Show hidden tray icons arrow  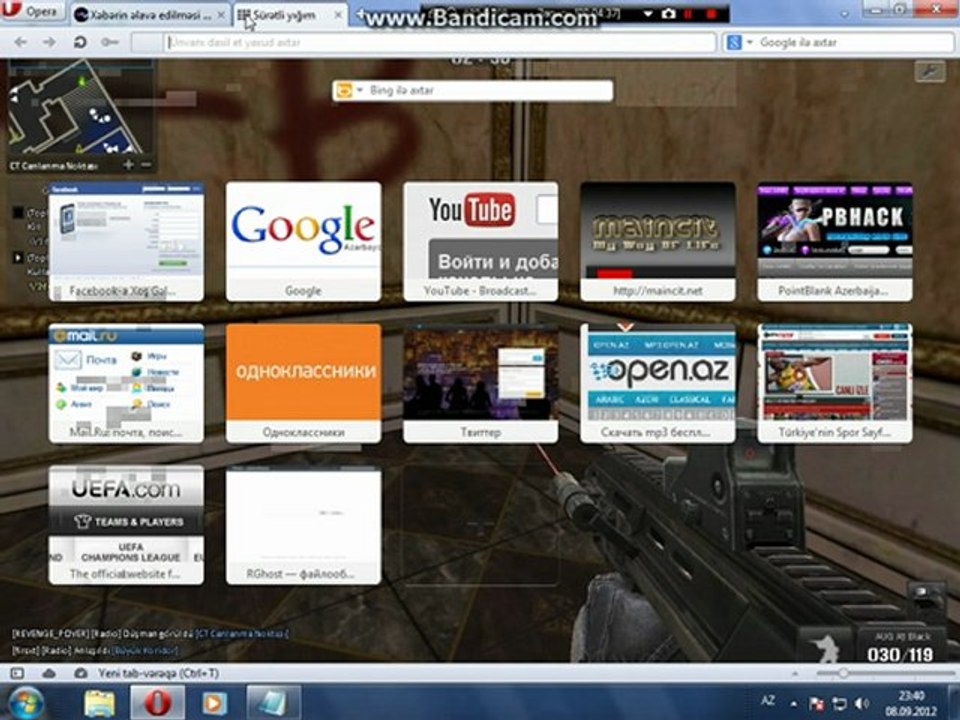[794, 703]
